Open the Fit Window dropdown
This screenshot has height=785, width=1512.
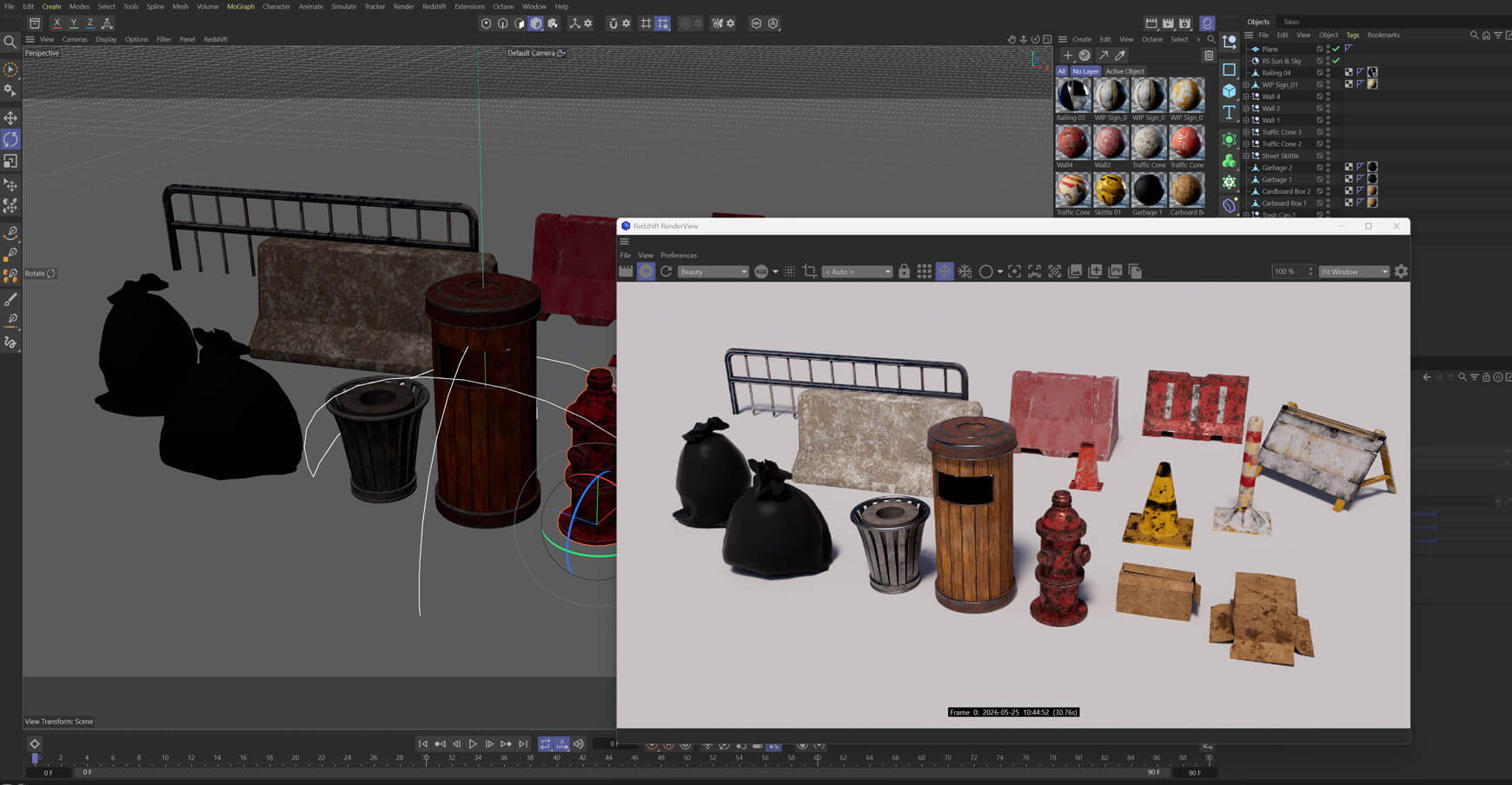[1354, 271]
